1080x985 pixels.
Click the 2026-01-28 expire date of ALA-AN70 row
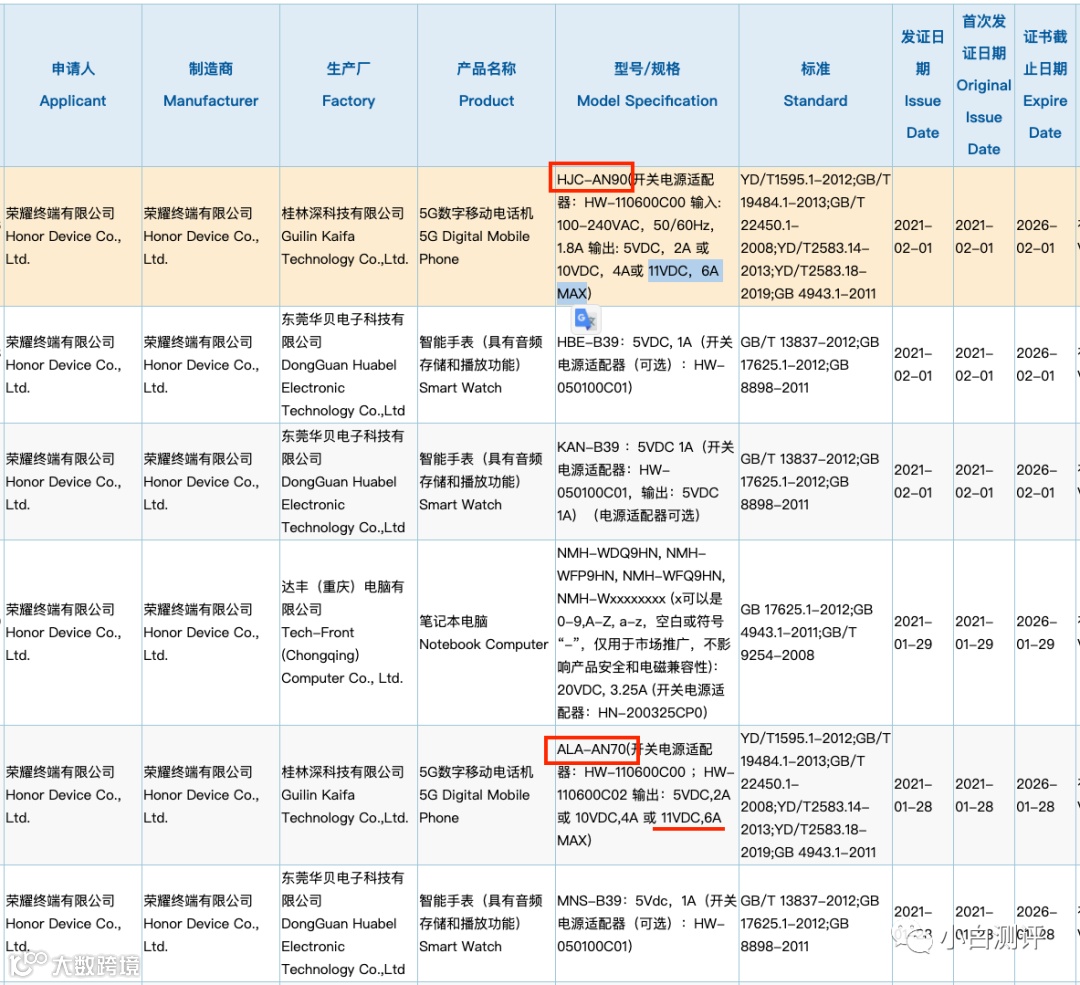point(1045,795)
